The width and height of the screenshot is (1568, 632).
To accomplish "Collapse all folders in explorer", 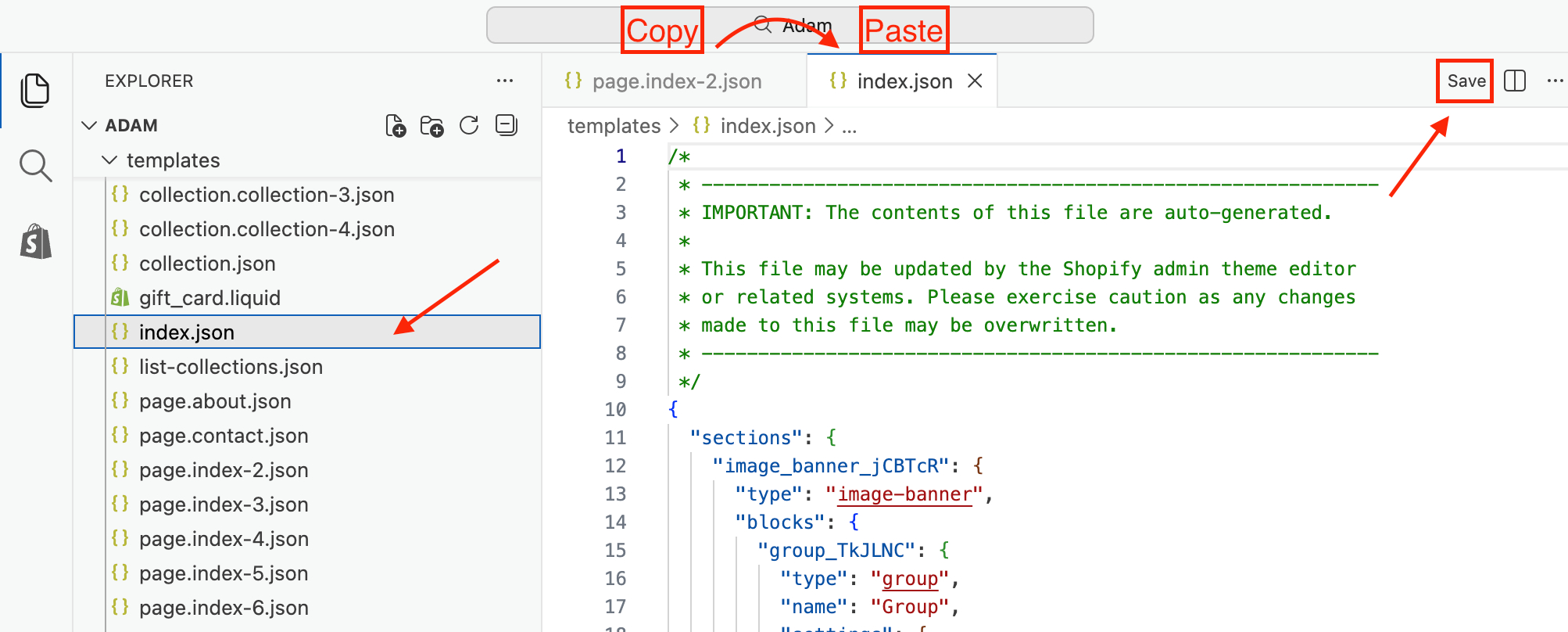I will [507, 125].
